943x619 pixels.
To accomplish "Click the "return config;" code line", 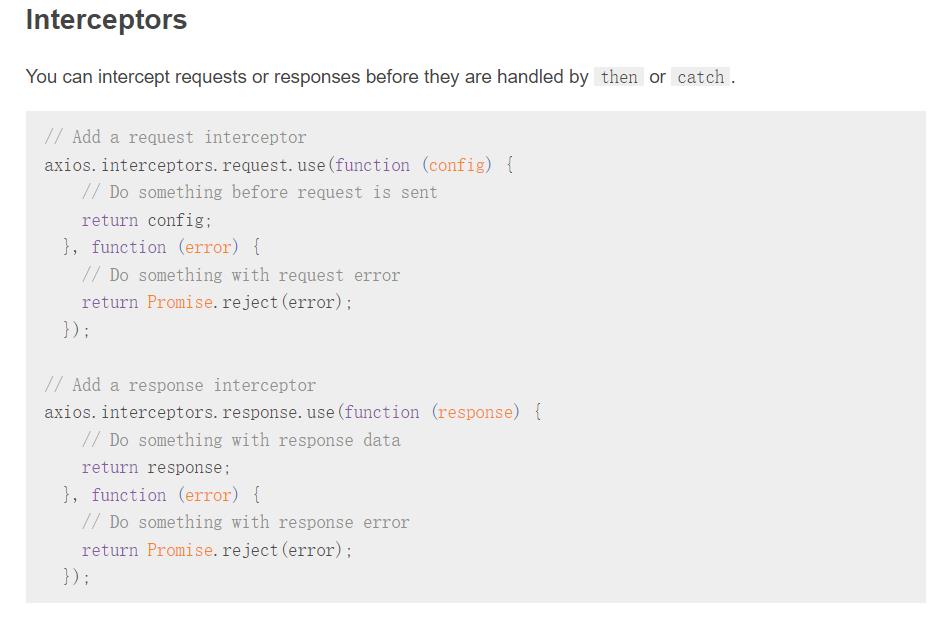I will pos(147,220).
